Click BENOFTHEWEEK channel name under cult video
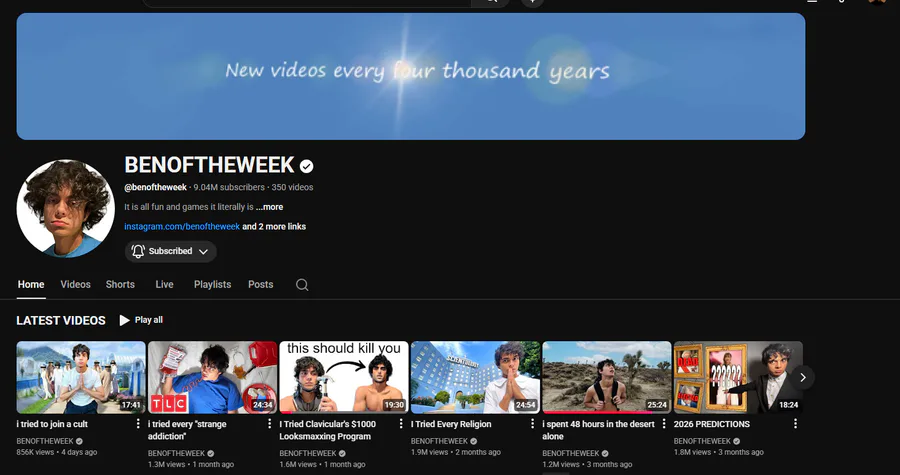Screen dimensions: 900x475 (45, 441)
